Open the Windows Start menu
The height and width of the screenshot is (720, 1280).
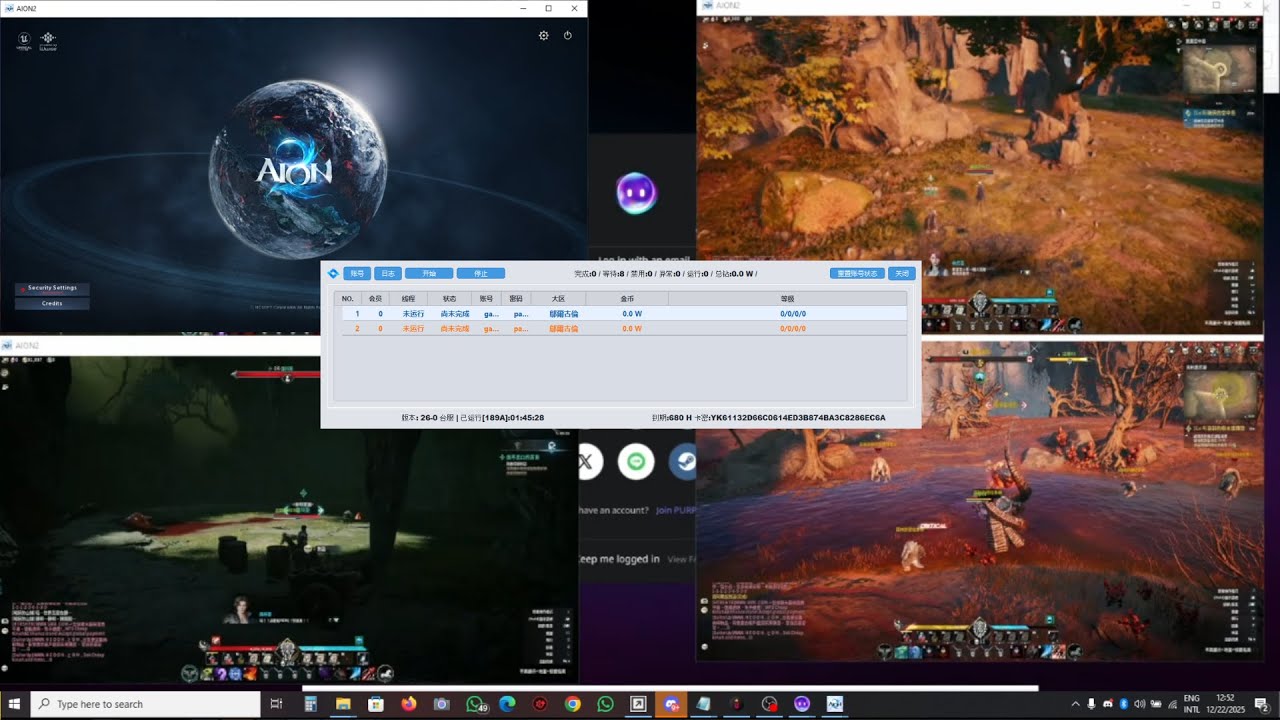(x=14, y=704)
